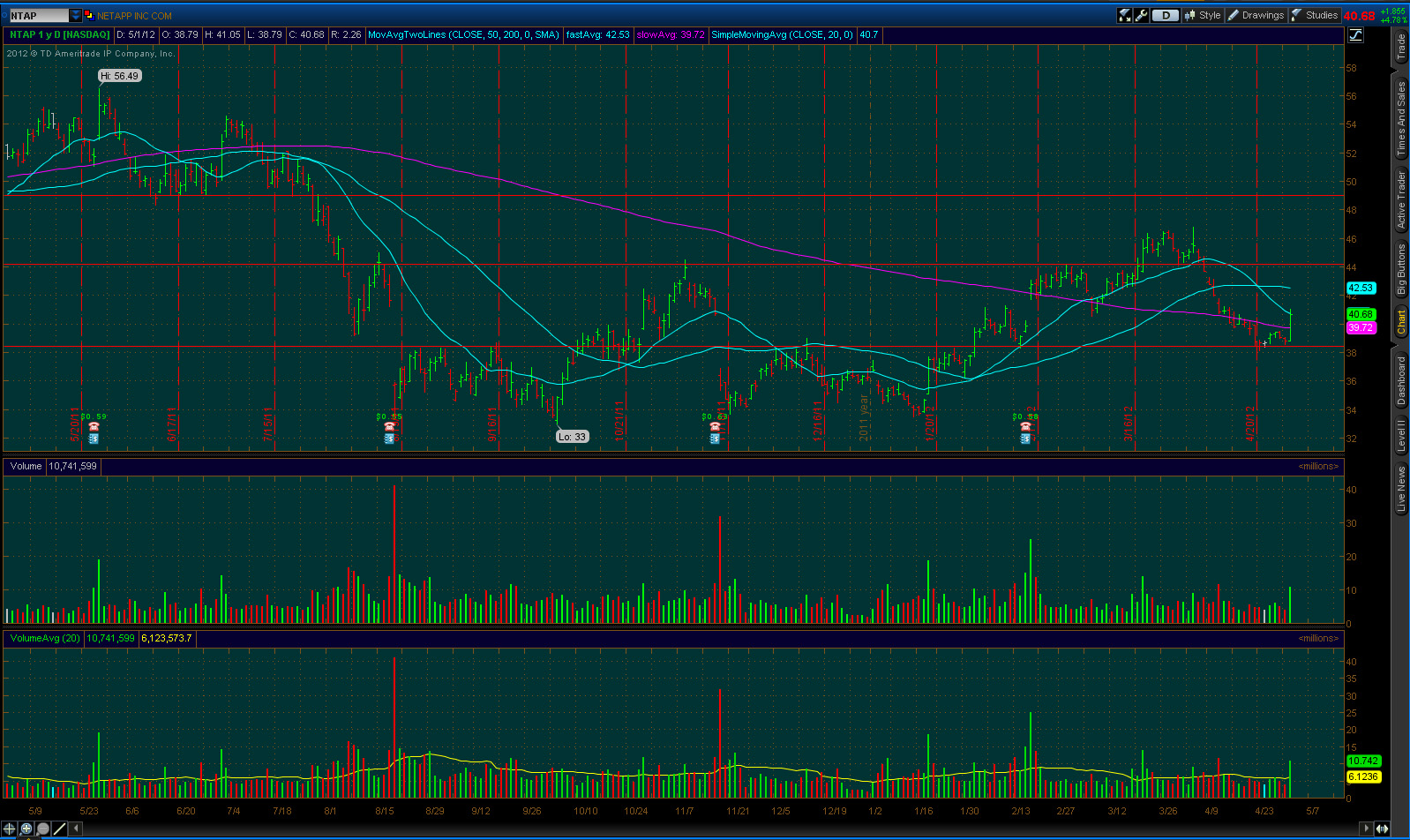
Task: Click the left arrow beside drawing tools
Action: tap(77, 829)
